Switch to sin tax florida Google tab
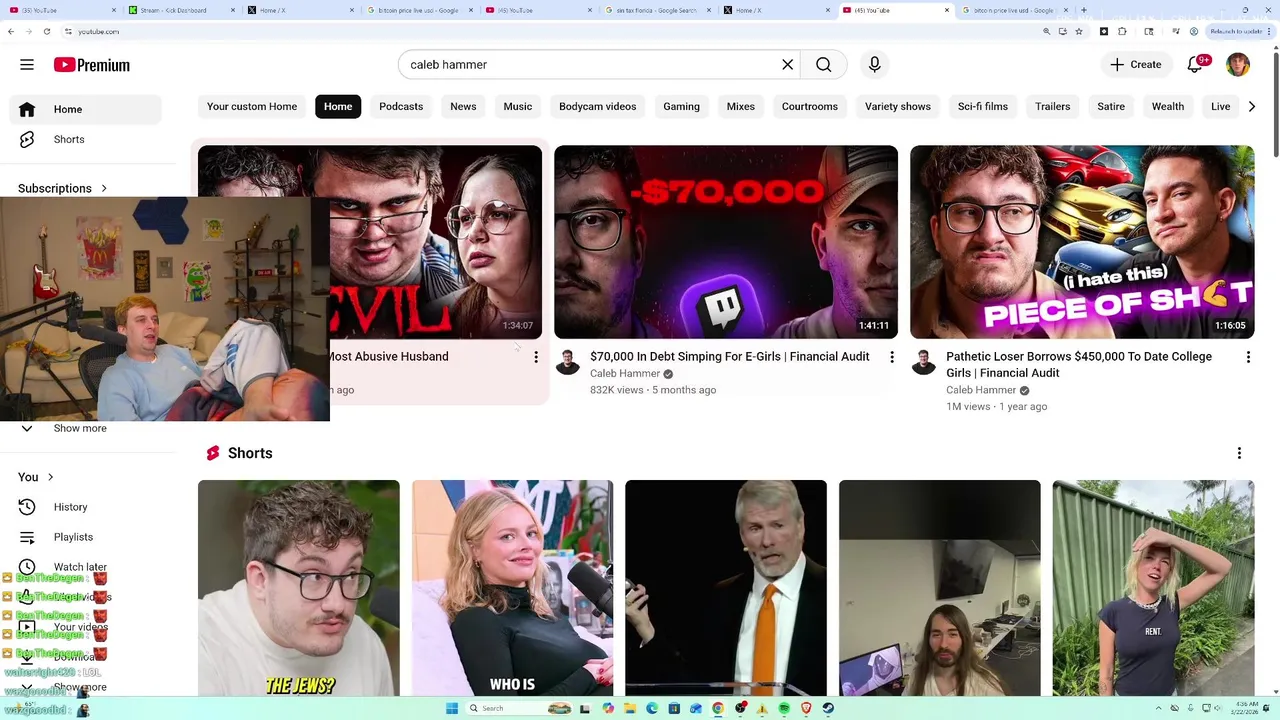1280x720 pixels. (657, 10)
